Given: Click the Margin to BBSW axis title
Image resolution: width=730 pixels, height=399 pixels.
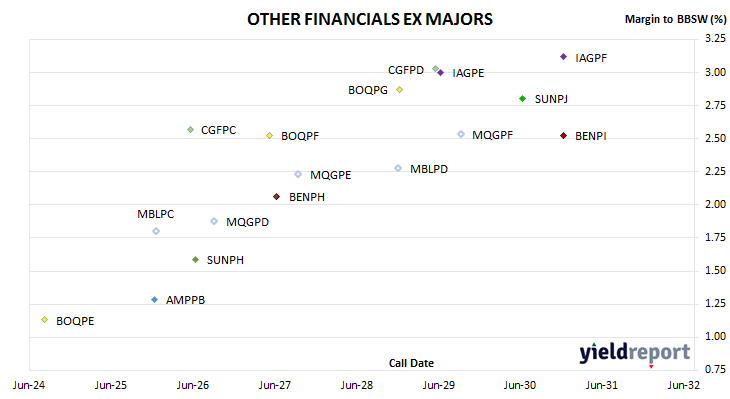Looking at the screenshot, I should click(x=675, y=19).
